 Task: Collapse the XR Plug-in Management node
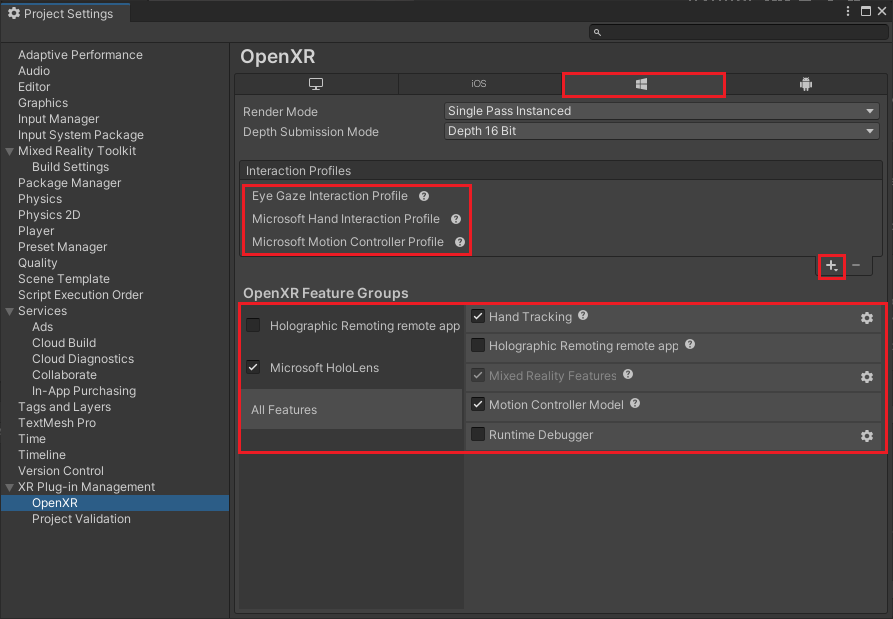(x=9, y=487)
